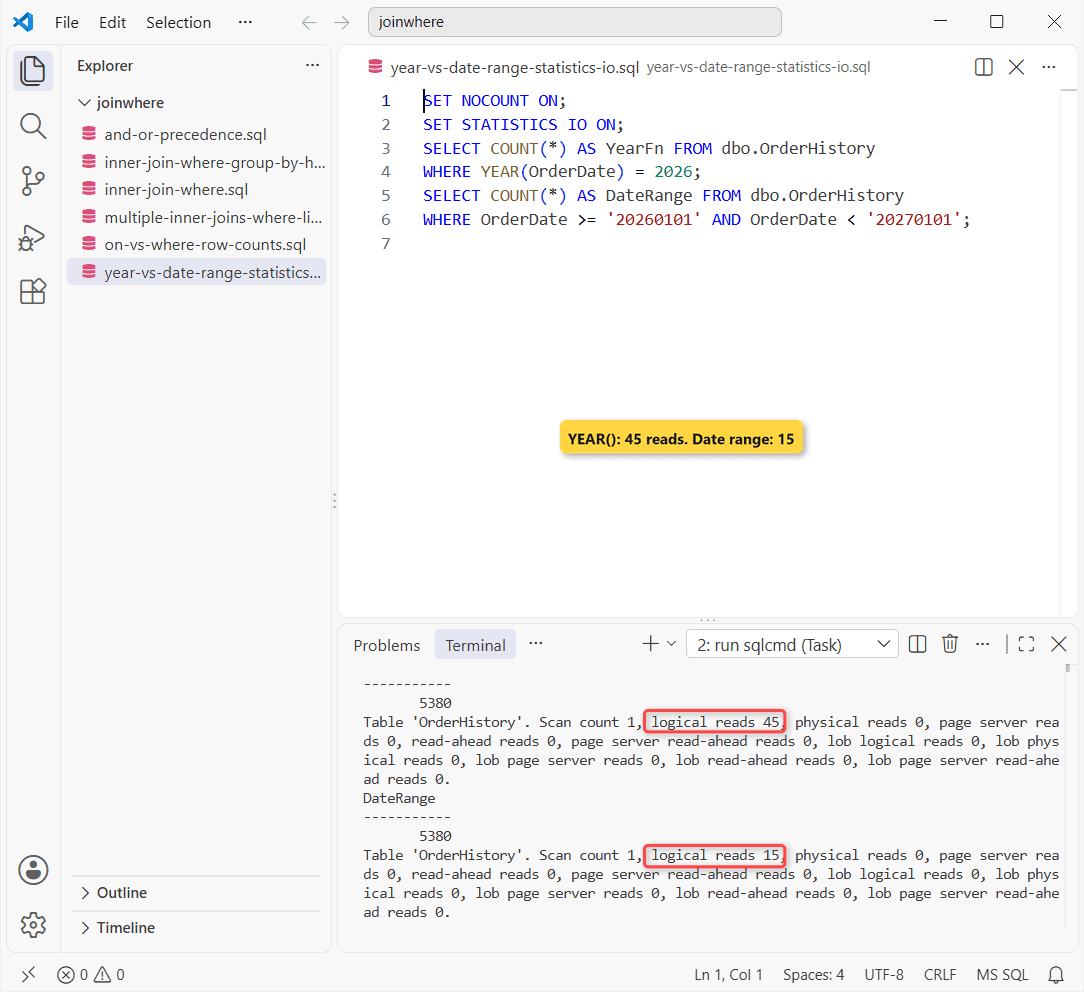
Task: Go back using the navigation arrow
Action: click(x=309, y=23)
